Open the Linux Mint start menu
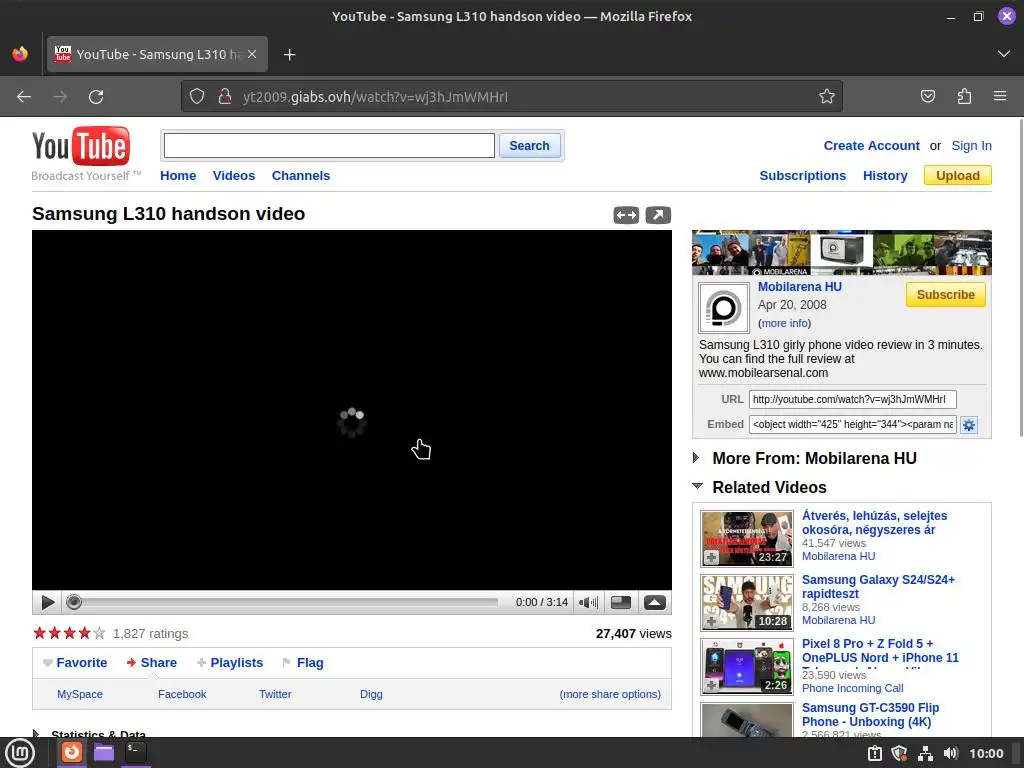The height and width of the screenshot is (768, 1024). (20, 752)
